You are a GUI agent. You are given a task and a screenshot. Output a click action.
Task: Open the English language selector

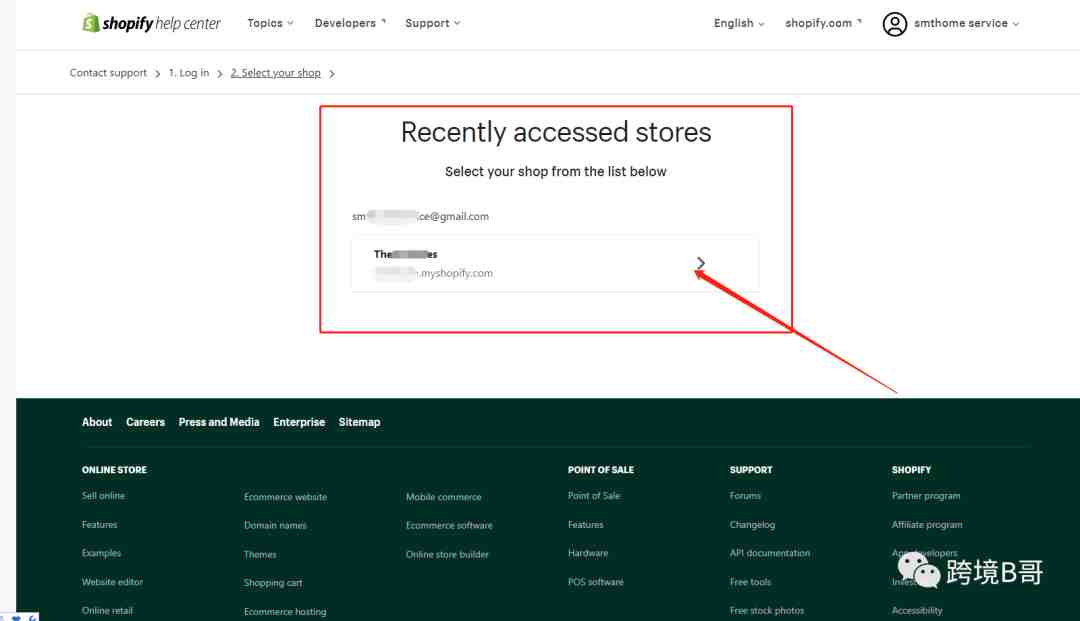pos(739,23)
